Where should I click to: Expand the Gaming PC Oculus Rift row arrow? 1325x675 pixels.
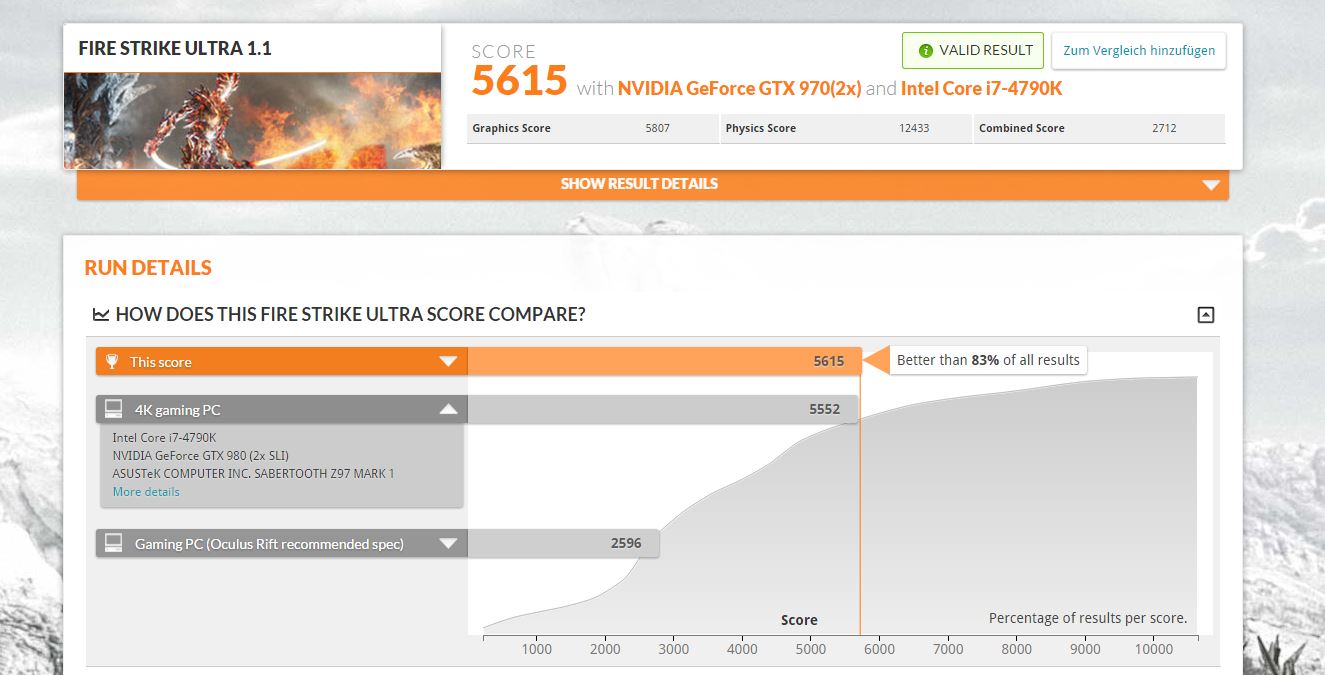point(448,543)
